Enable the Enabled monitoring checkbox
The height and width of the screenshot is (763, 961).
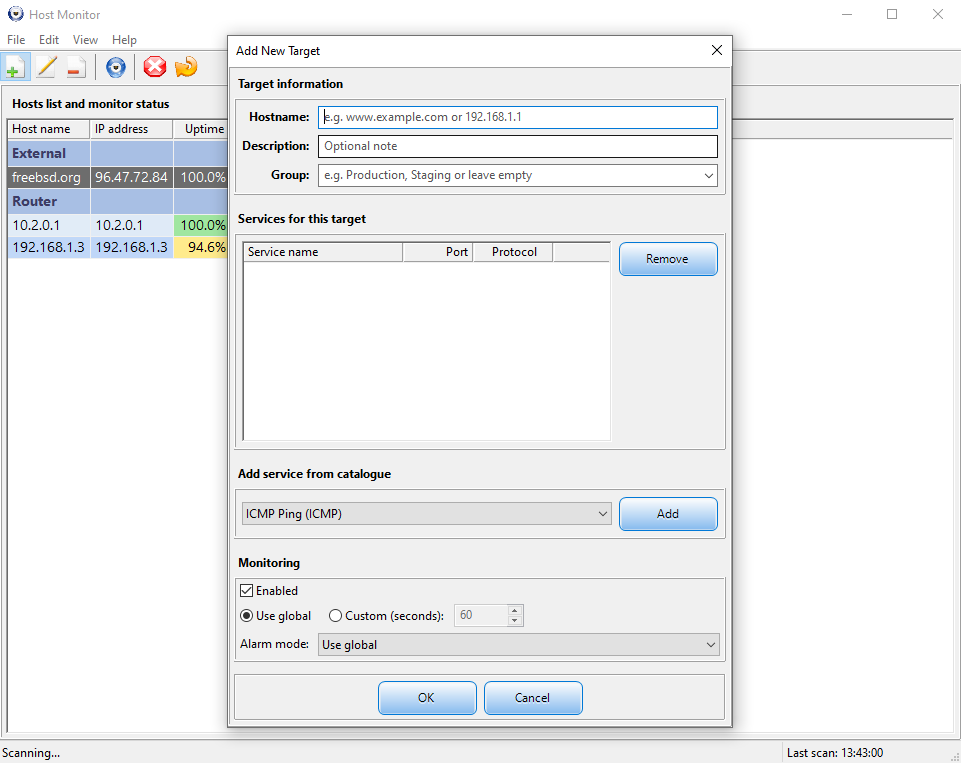coord(245,590)
